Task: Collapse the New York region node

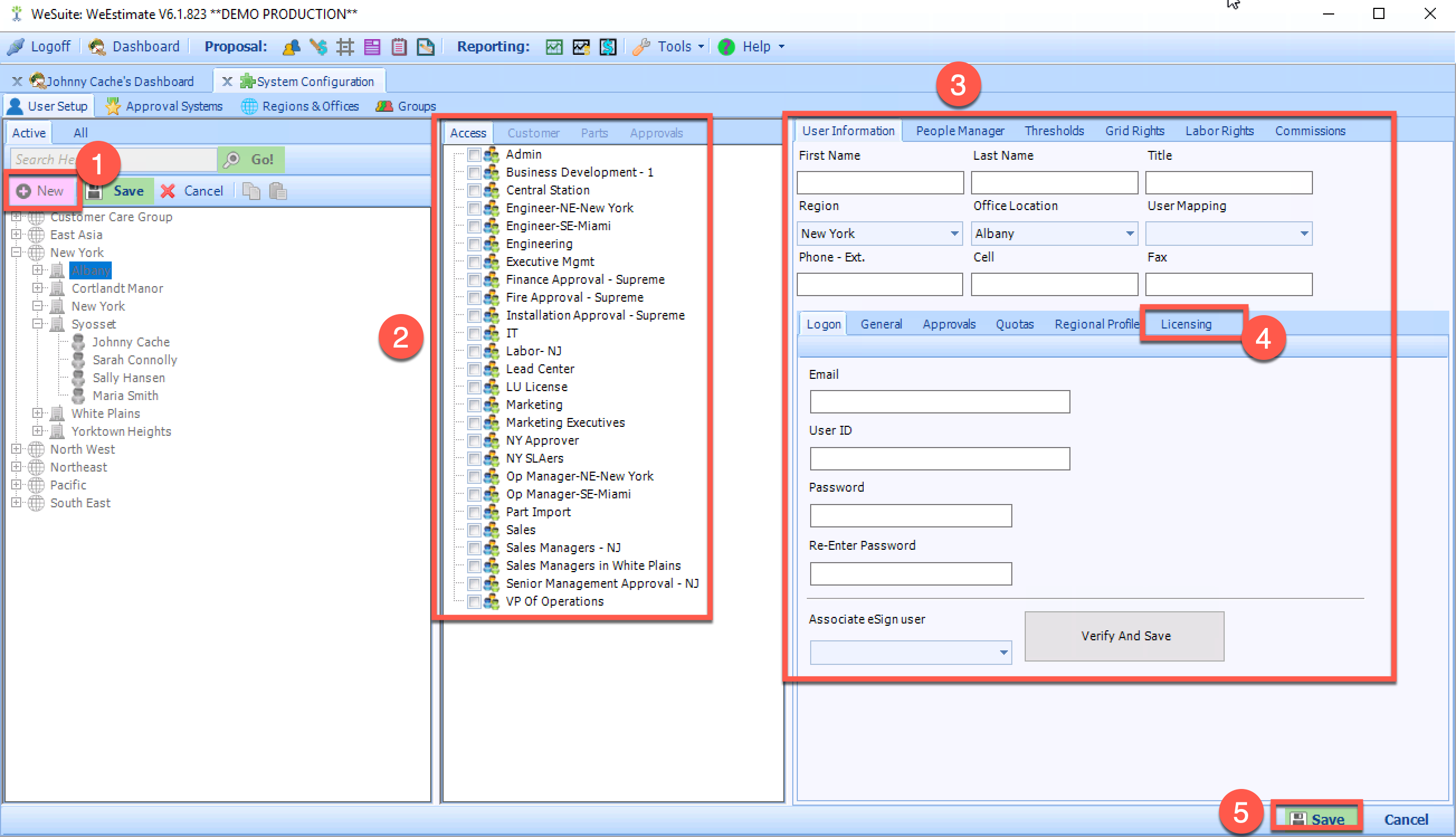Action: pos(16,253)
